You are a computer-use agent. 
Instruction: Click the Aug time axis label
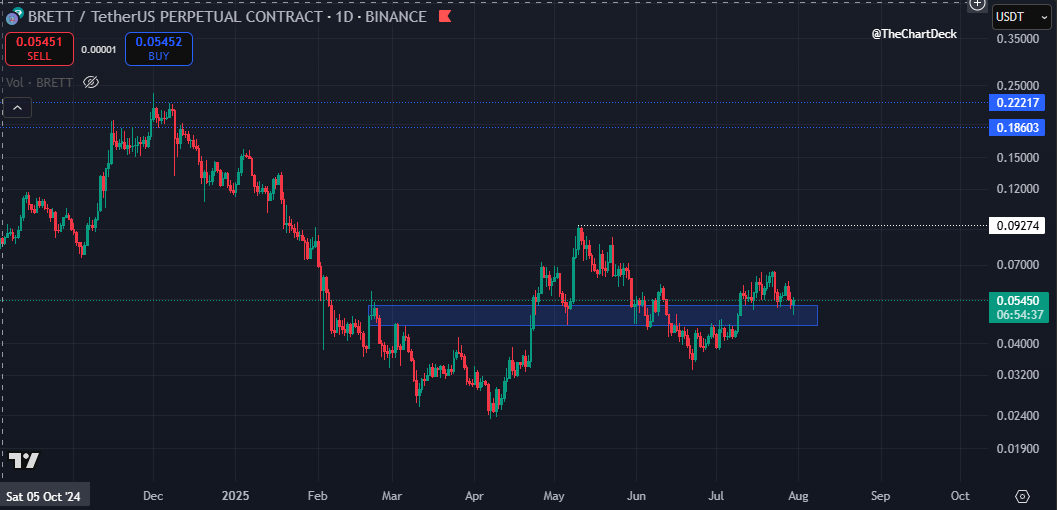(x=797, y=497)
